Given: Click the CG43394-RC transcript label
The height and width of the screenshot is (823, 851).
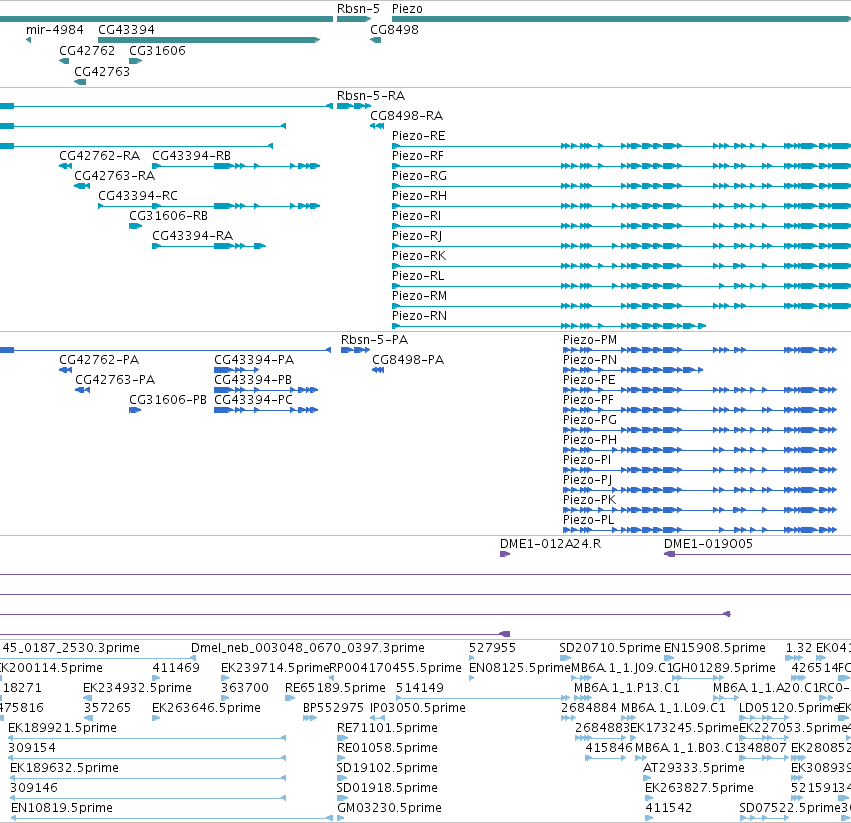Looking at the screenshot, I should pos(138,195).
